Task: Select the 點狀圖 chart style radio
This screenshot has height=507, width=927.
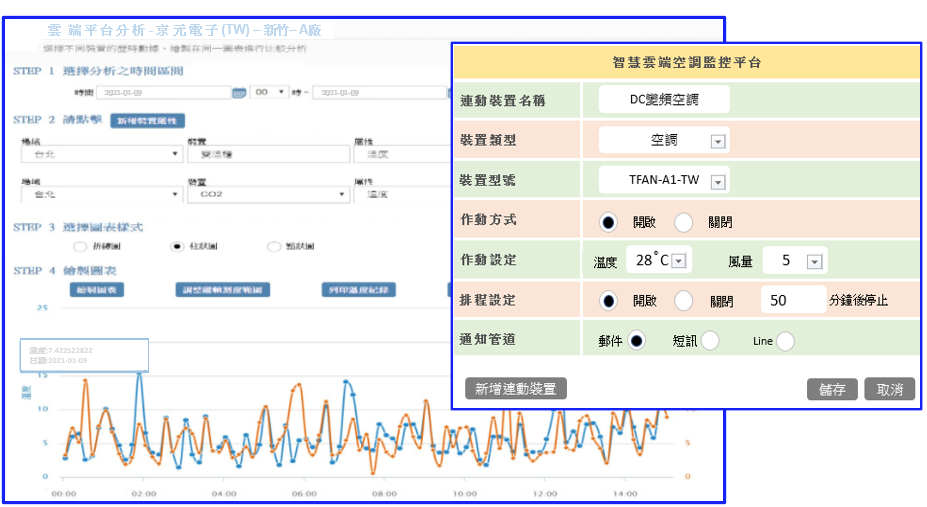Action: click(274, 246)
